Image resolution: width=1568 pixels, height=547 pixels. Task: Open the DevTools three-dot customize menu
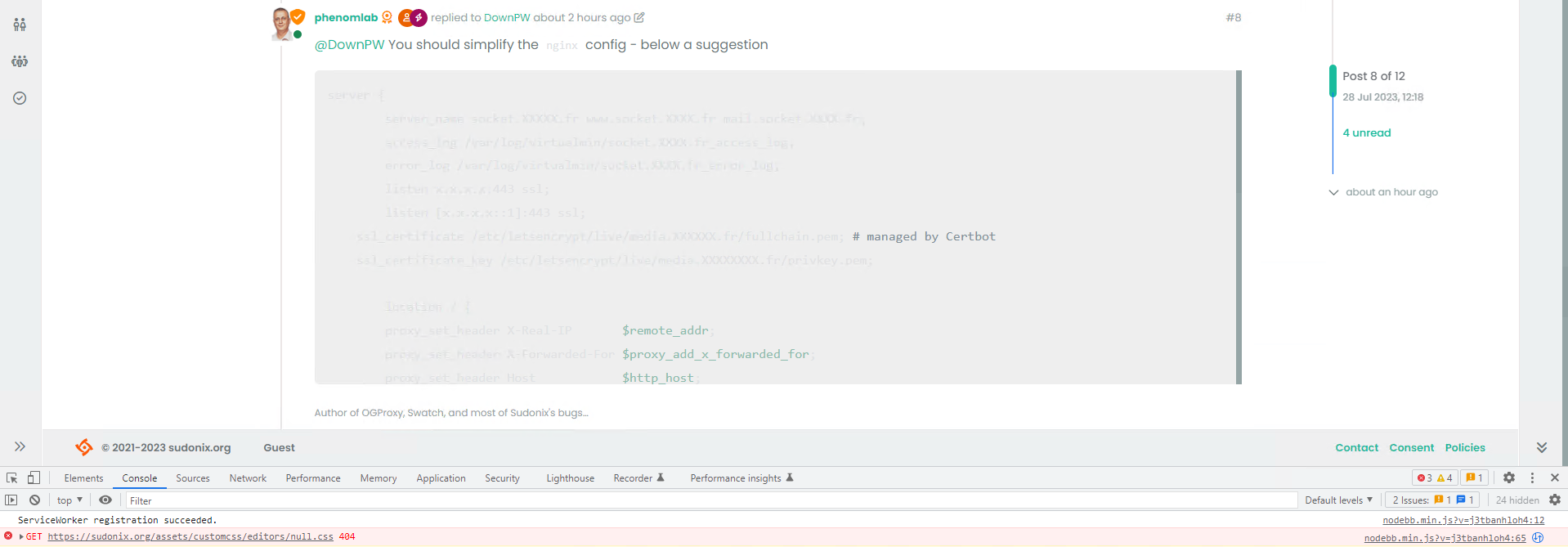[1532, 478]
